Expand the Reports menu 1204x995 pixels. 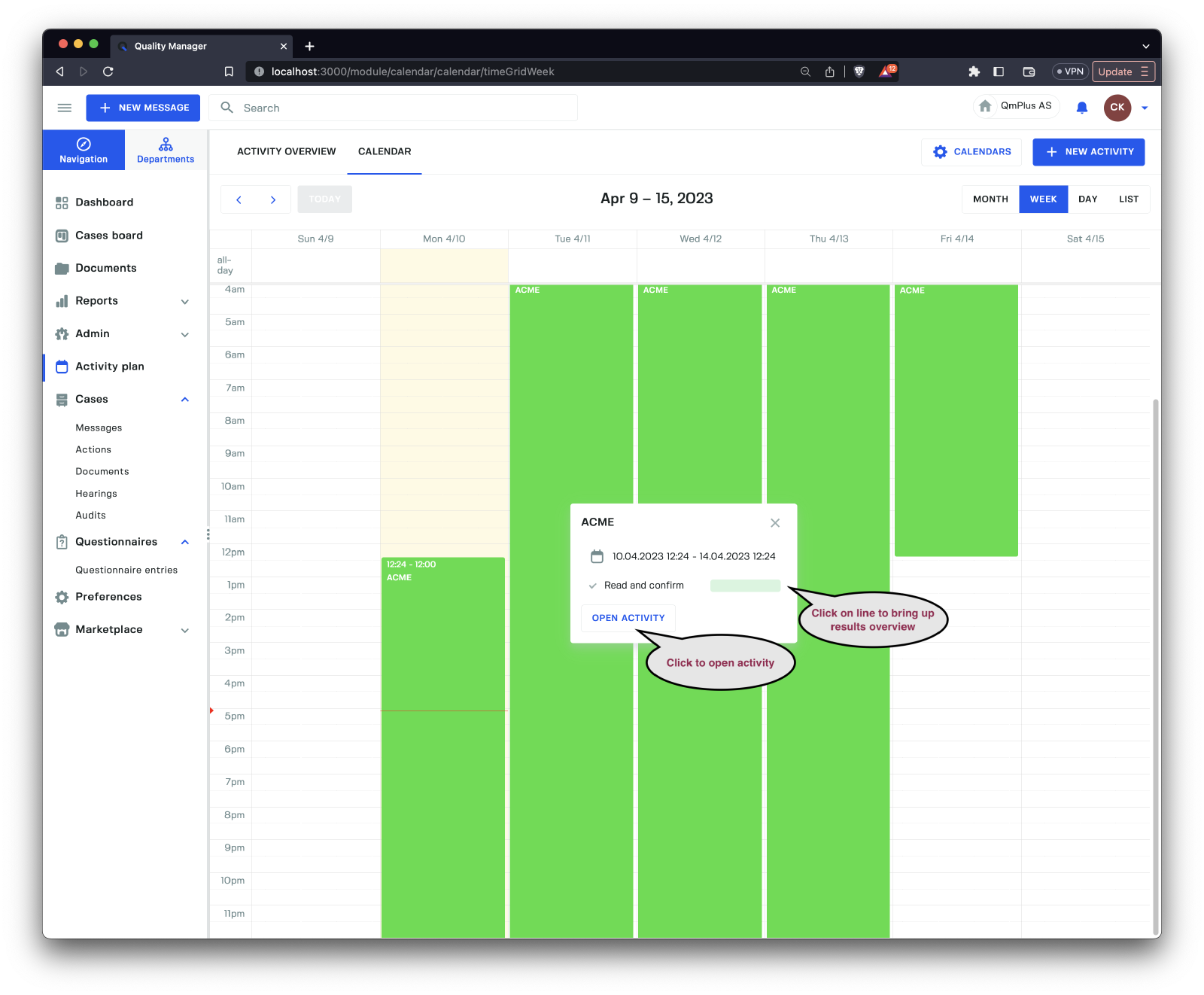pyautogui.click(x=184, y=302)
